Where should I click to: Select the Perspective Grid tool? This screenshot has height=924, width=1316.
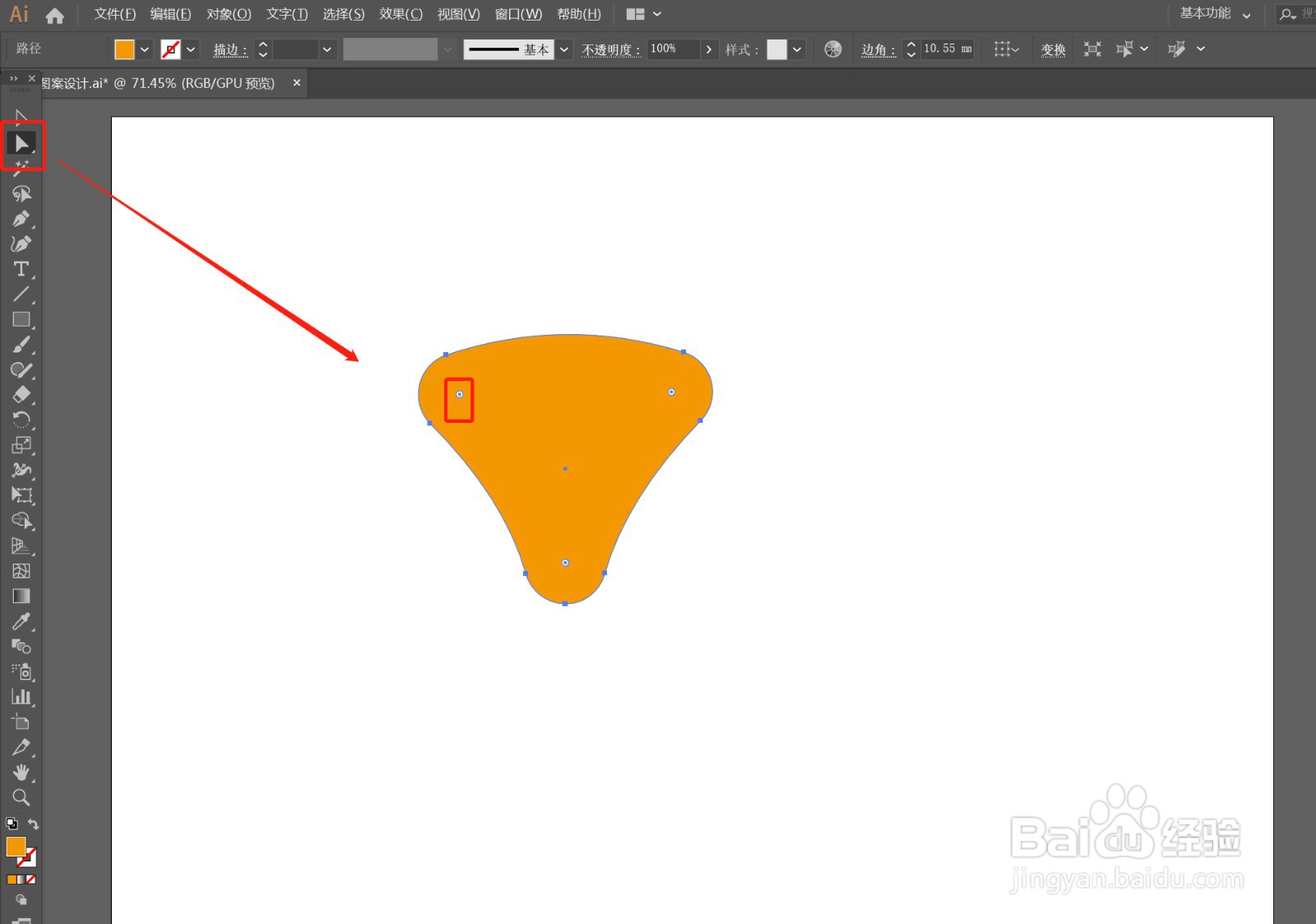click(x=21, y=546)
